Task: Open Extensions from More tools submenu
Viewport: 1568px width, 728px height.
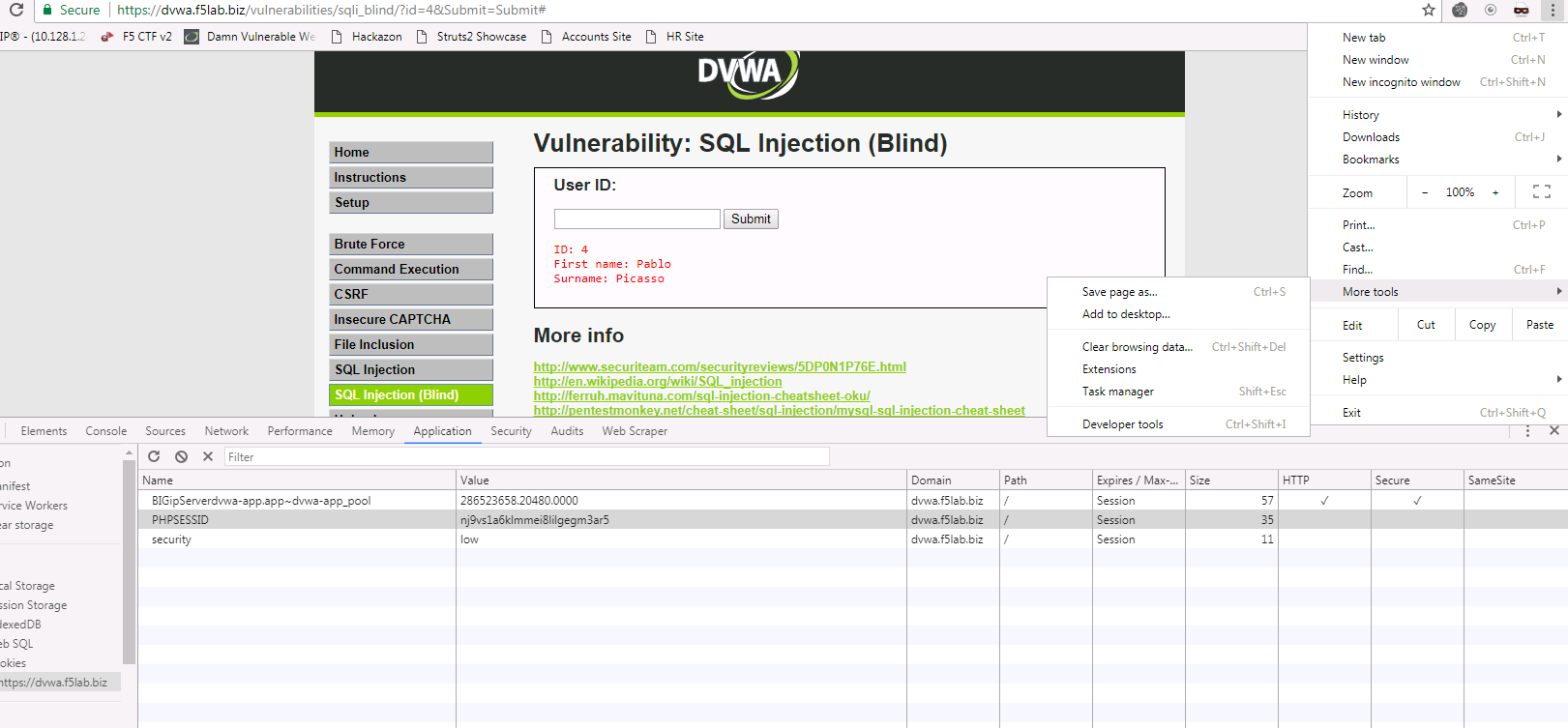Action: (1178, 369)
